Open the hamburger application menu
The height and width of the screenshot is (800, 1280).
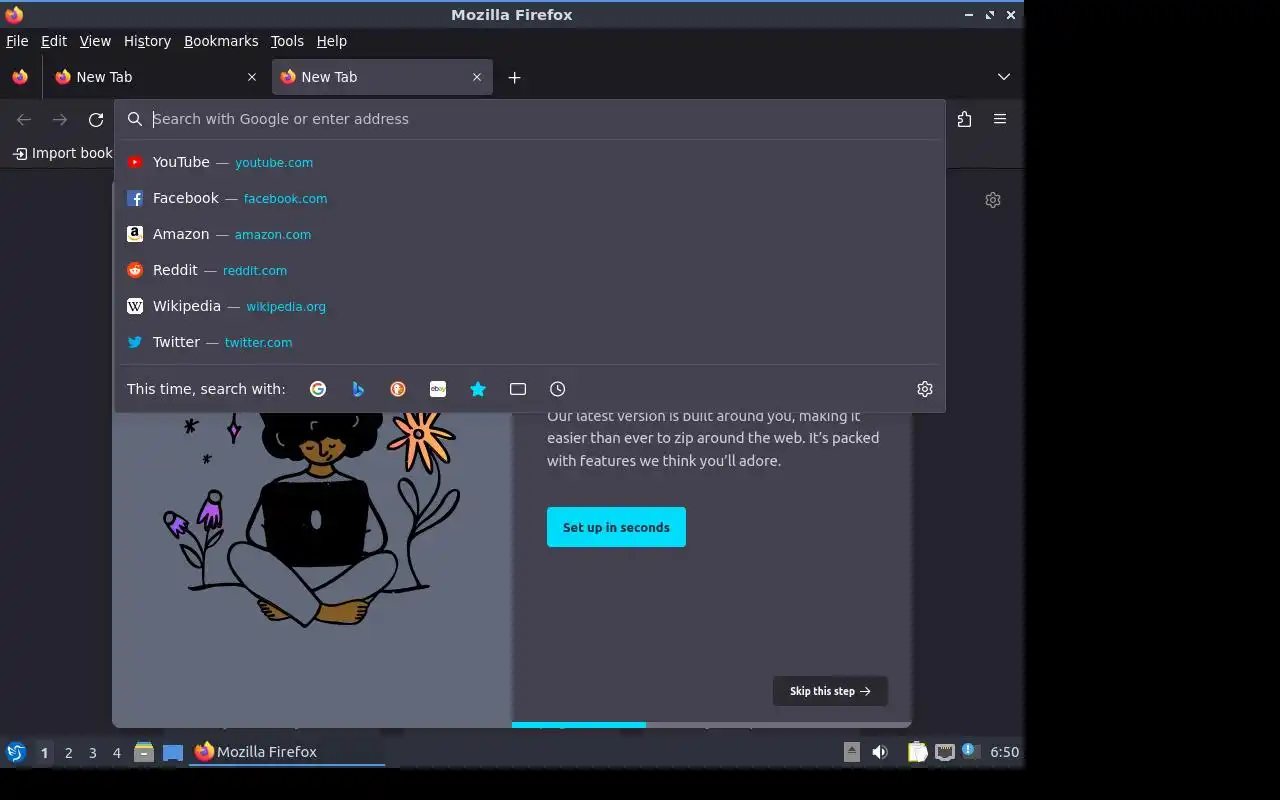1000,119
